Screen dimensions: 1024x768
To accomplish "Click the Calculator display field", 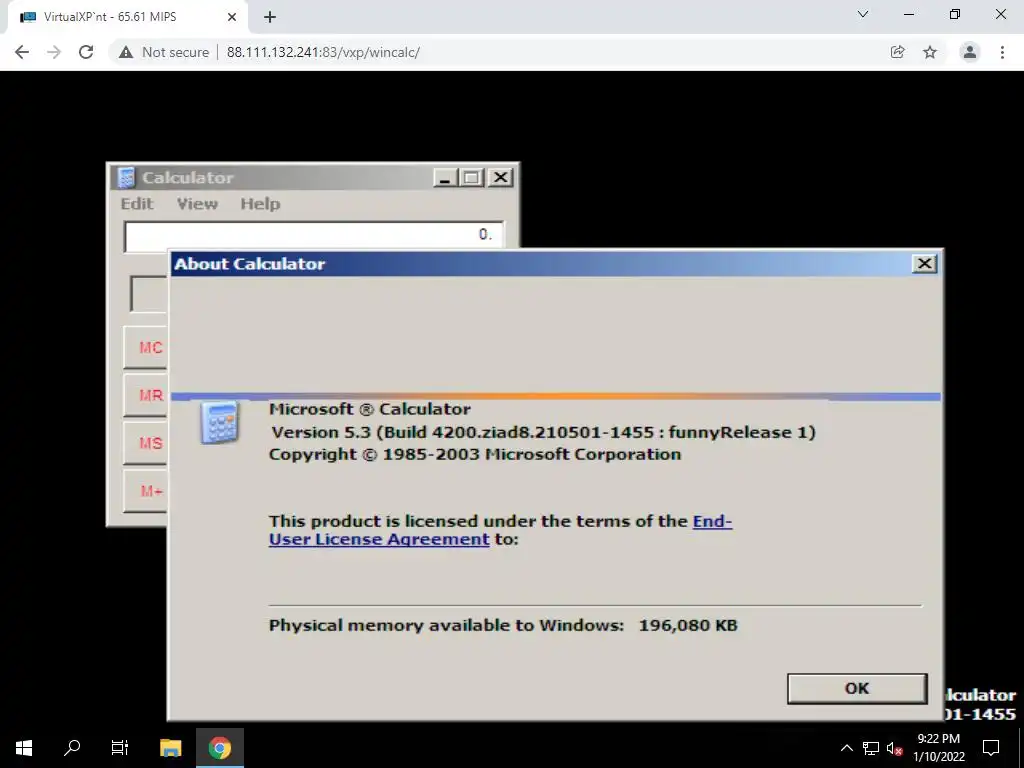I will [313, 235].
